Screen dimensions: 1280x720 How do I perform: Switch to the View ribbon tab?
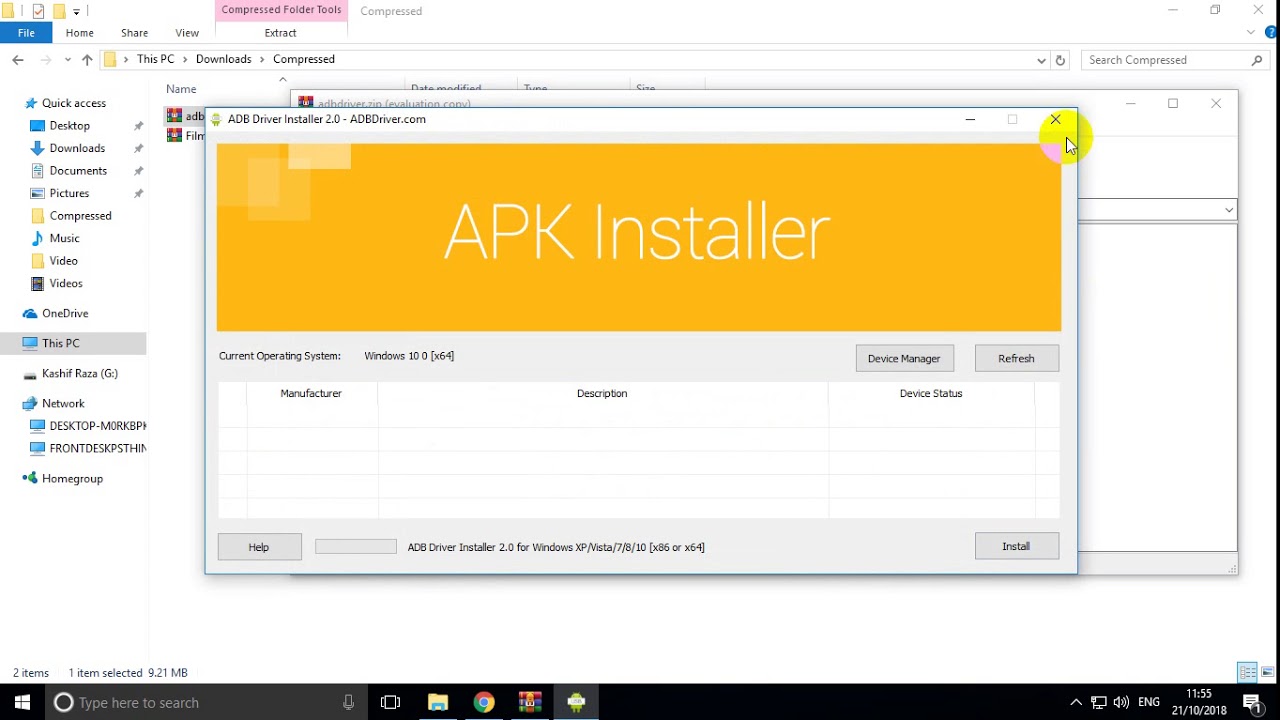coord(187,33)
